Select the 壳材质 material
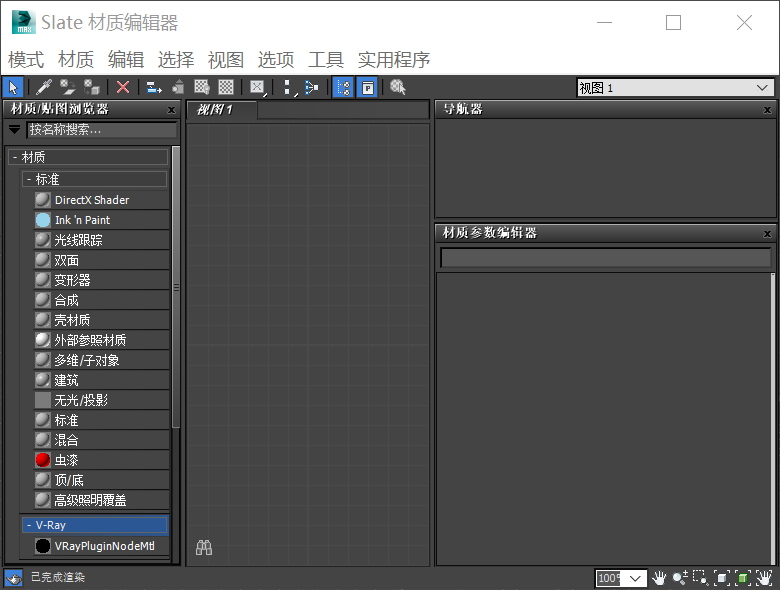This screenshot has height=590, width=780. pos(101,320)
